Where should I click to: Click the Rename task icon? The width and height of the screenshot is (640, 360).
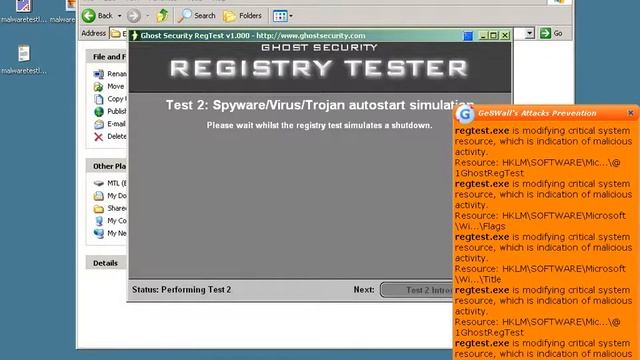(x=98, y=74)
